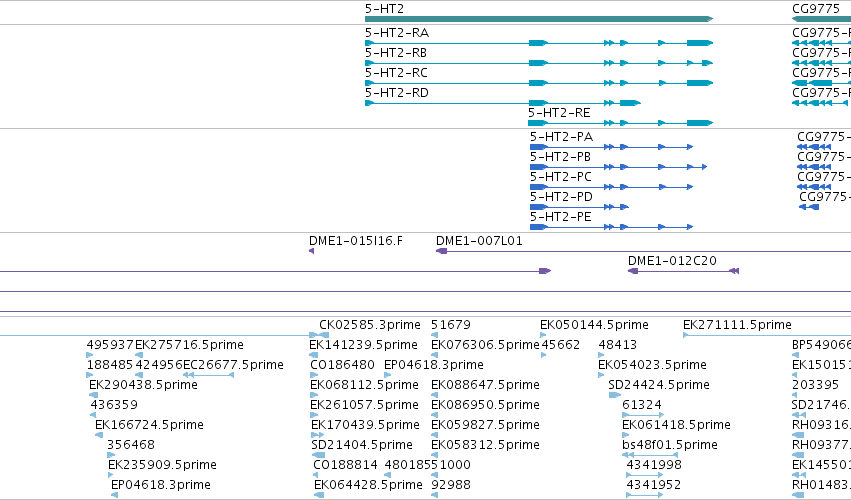
Task: Open the 5-HT2-PC protein feature
Action: click(612, 187)
